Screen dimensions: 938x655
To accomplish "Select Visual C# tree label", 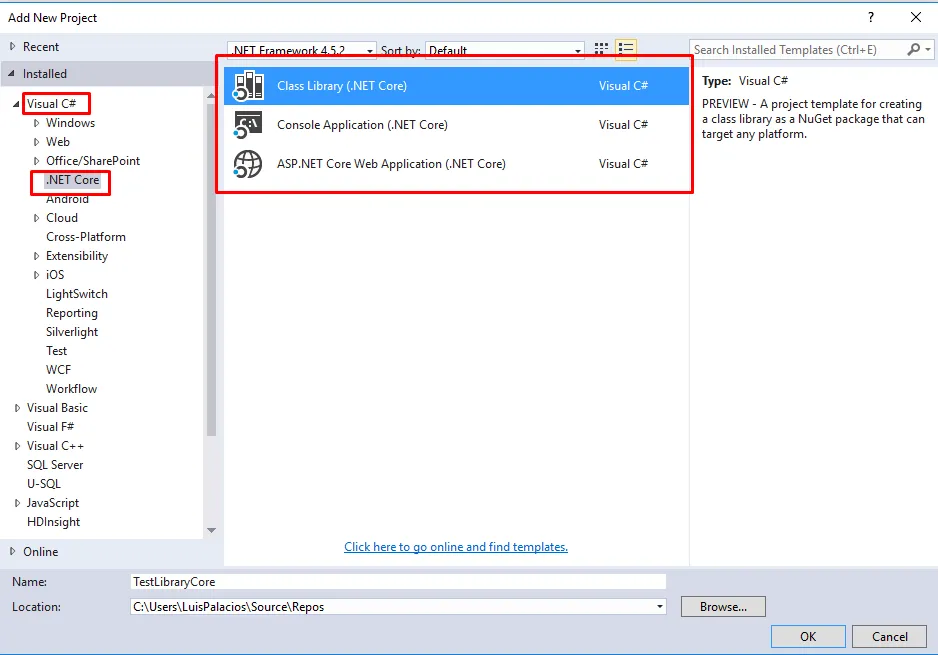I will [51, 104].
